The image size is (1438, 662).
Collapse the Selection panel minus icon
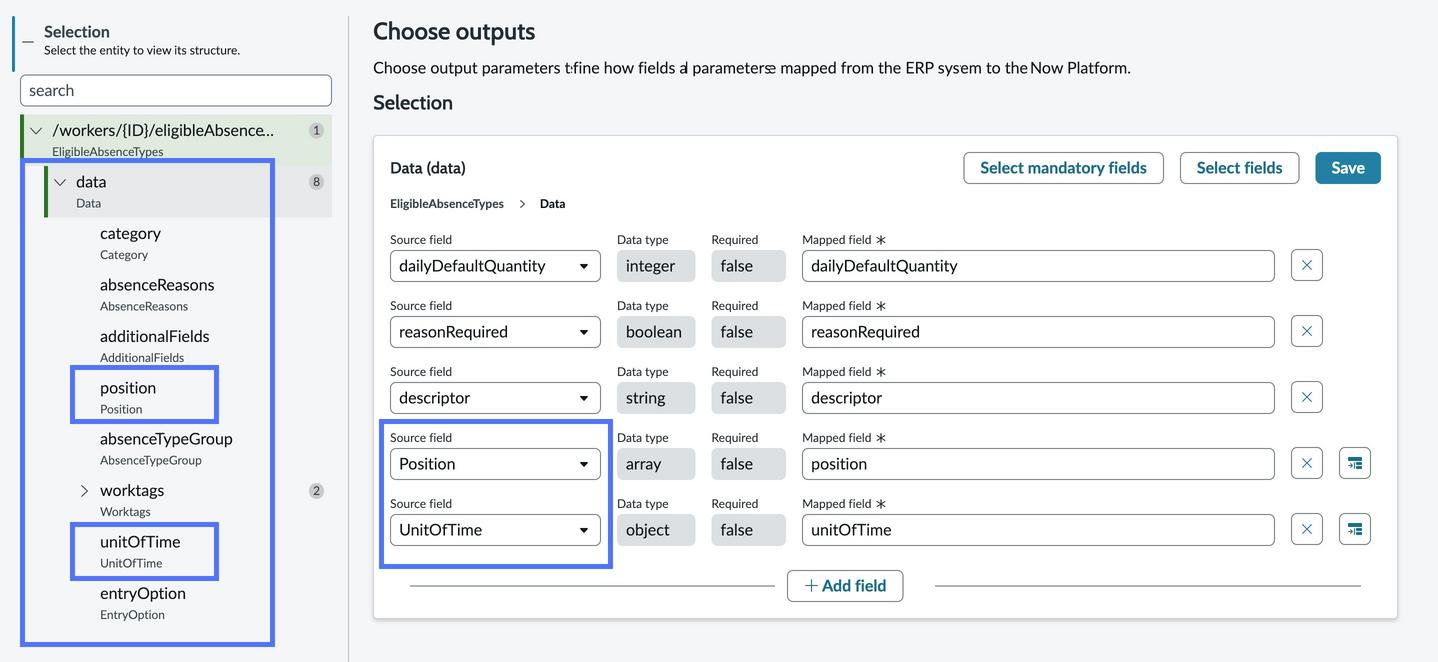pyautogui.click(x=27, y=41)
